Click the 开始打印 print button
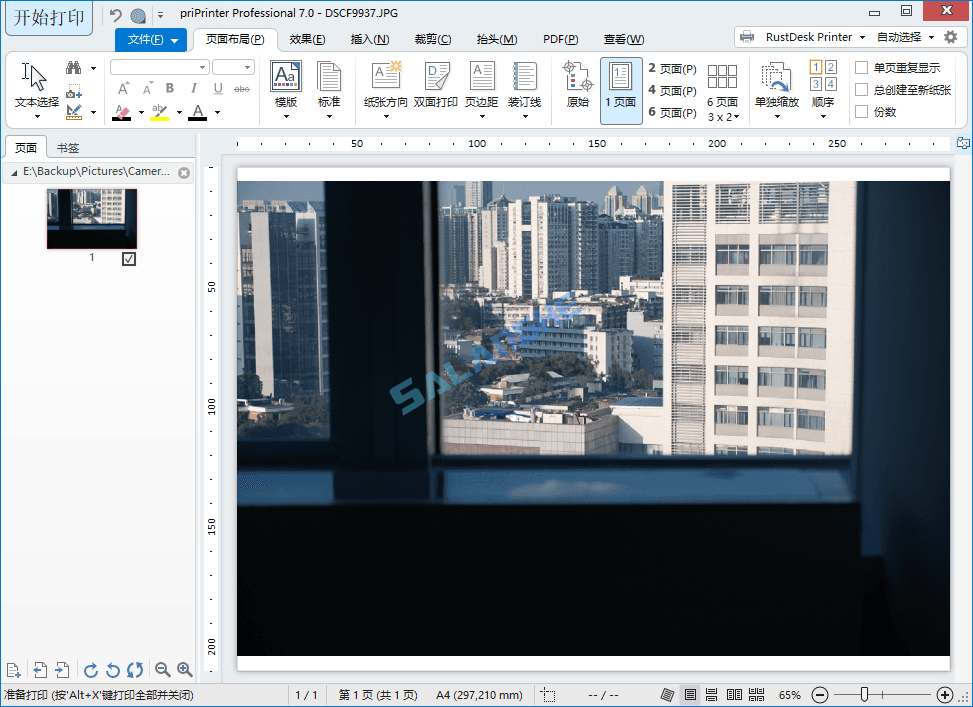973x707 pixels. click(x=47, y=17)
